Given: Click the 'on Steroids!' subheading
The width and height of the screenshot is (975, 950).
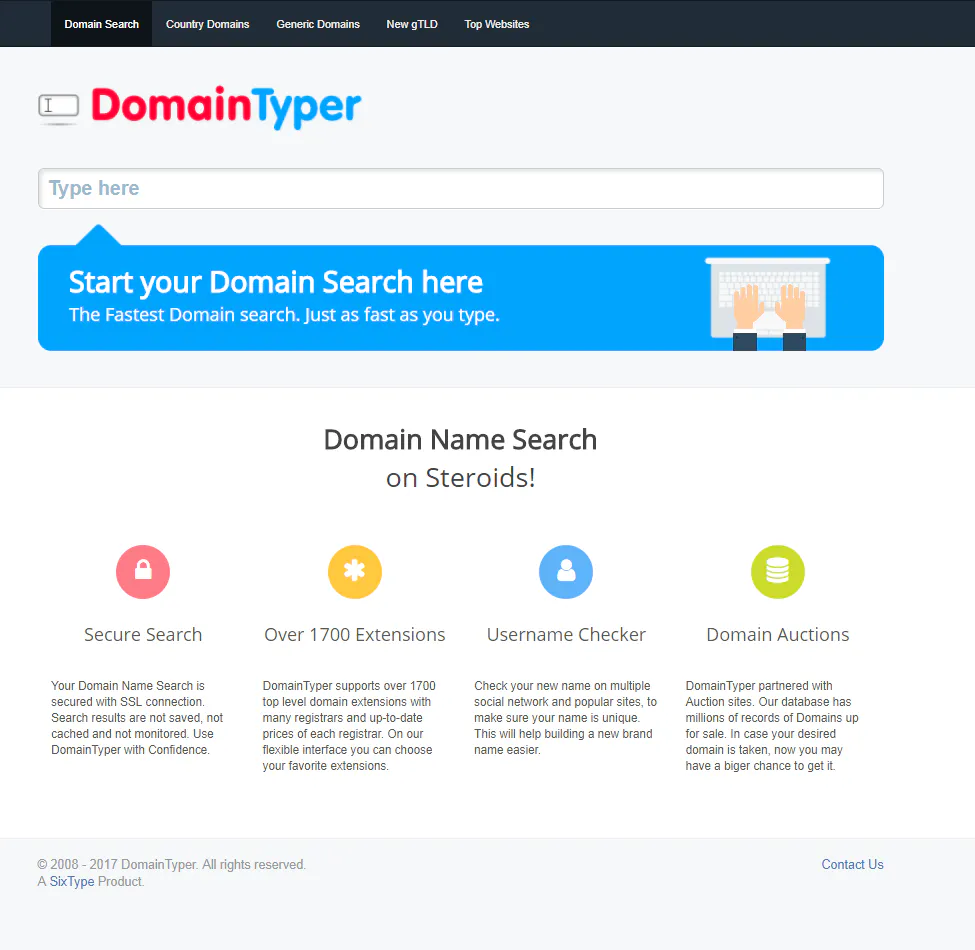Looking at the screenshot, I should click(x=460, y=478).
